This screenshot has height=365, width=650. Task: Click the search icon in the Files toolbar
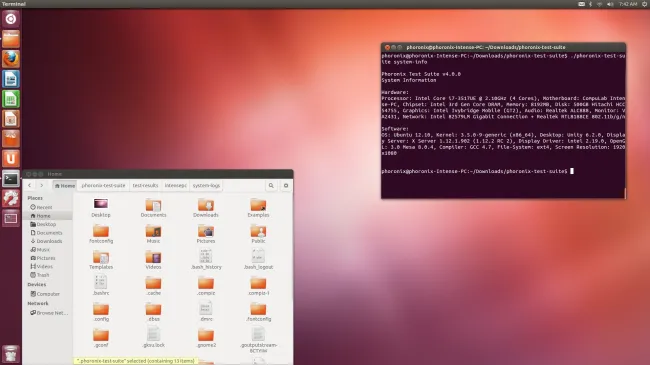click(271, 185)
